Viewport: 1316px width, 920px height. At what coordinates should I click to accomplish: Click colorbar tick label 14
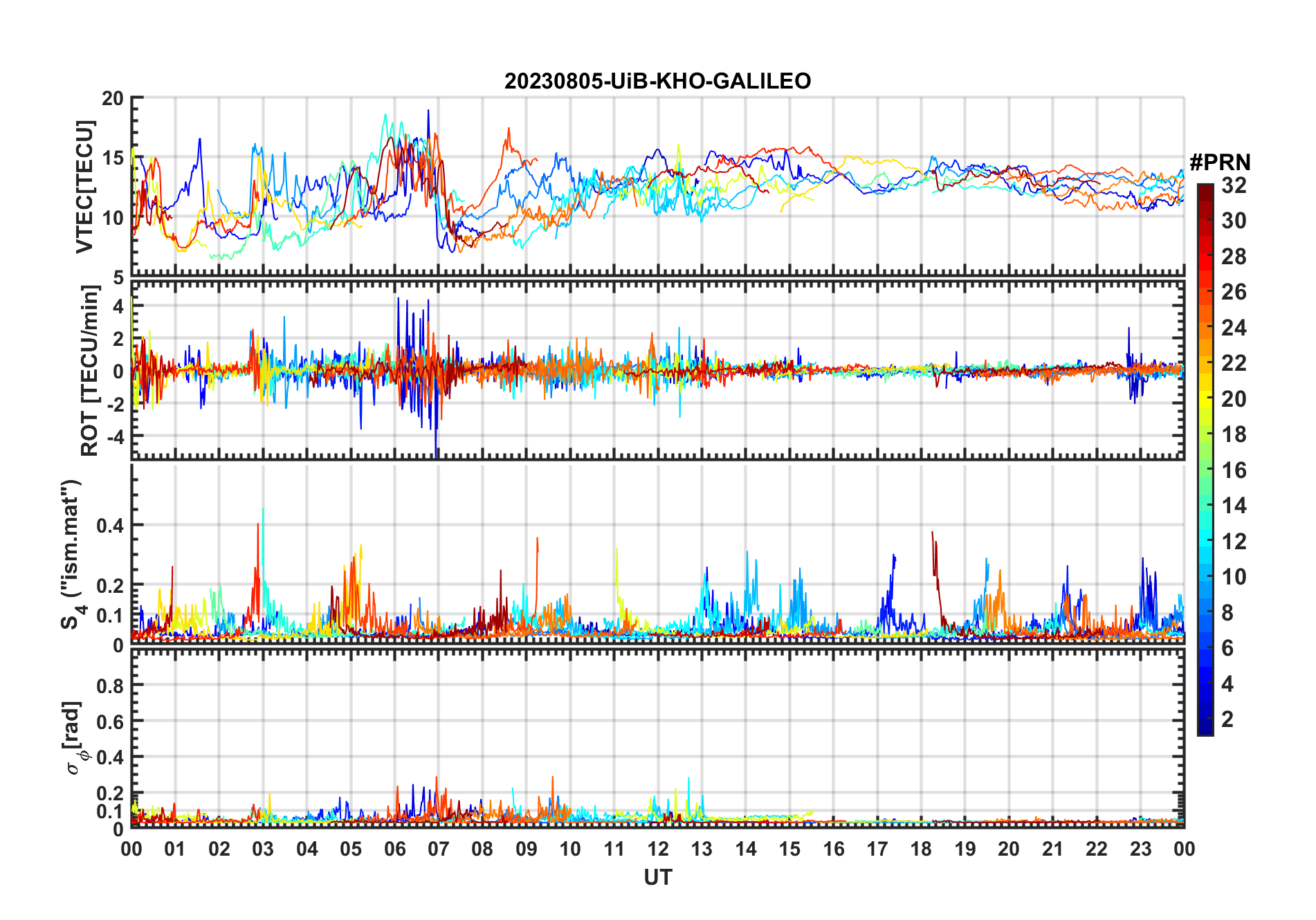1234,506
